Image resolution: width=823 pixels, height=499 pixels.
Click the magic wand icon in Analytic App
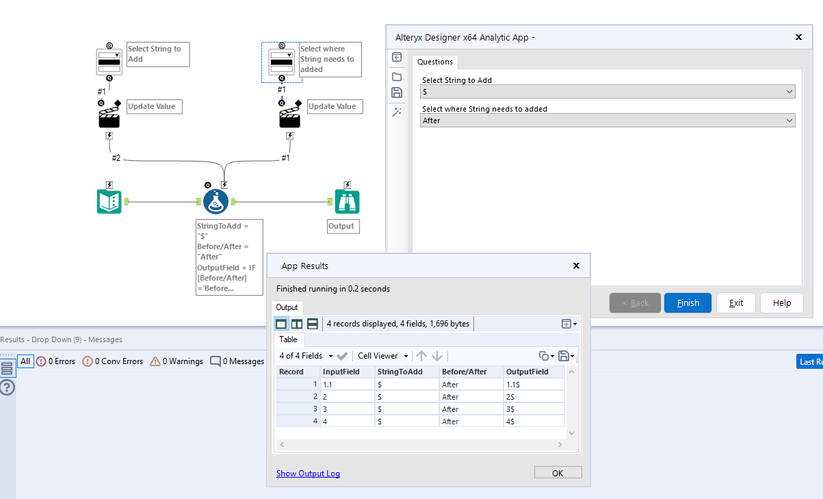click(x=397, y=112)
